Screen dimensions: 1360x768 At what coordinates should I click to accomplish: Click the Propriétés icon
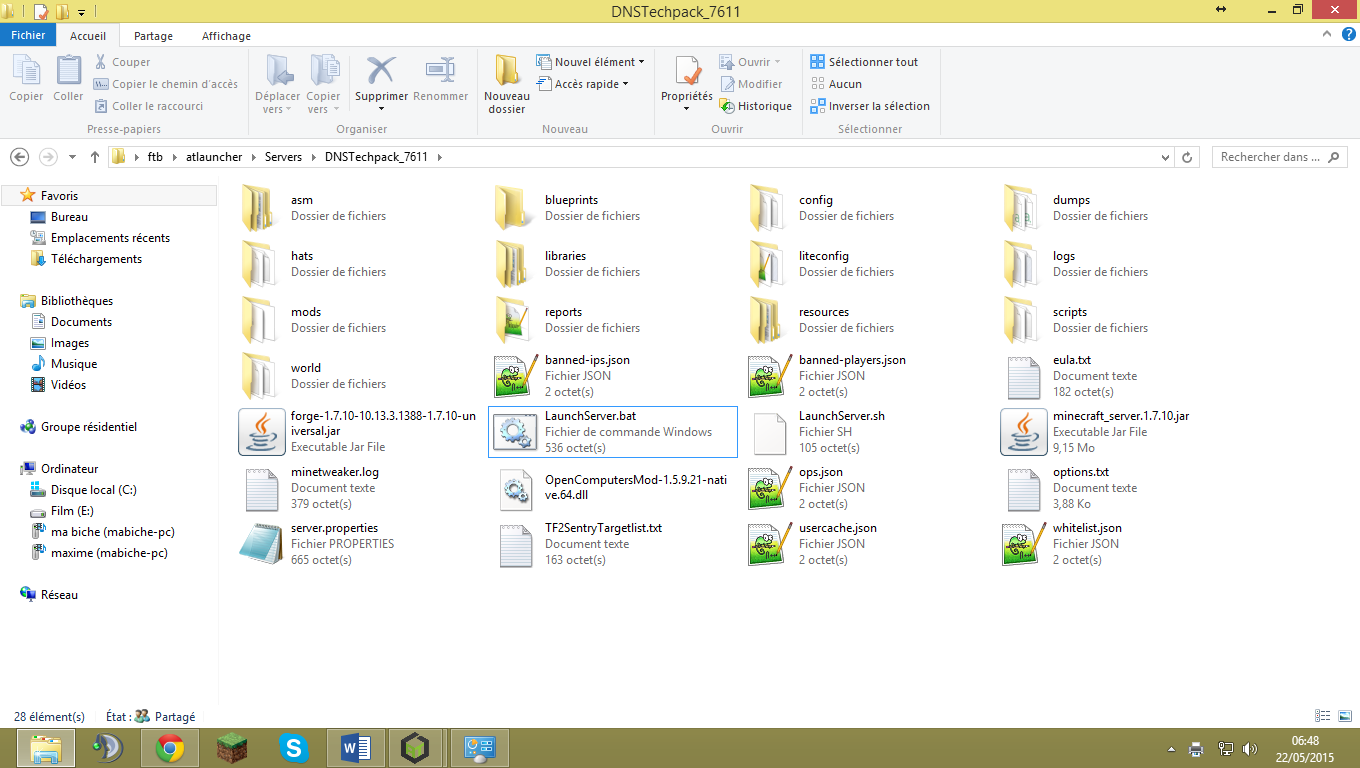click(x=687, y=71)
